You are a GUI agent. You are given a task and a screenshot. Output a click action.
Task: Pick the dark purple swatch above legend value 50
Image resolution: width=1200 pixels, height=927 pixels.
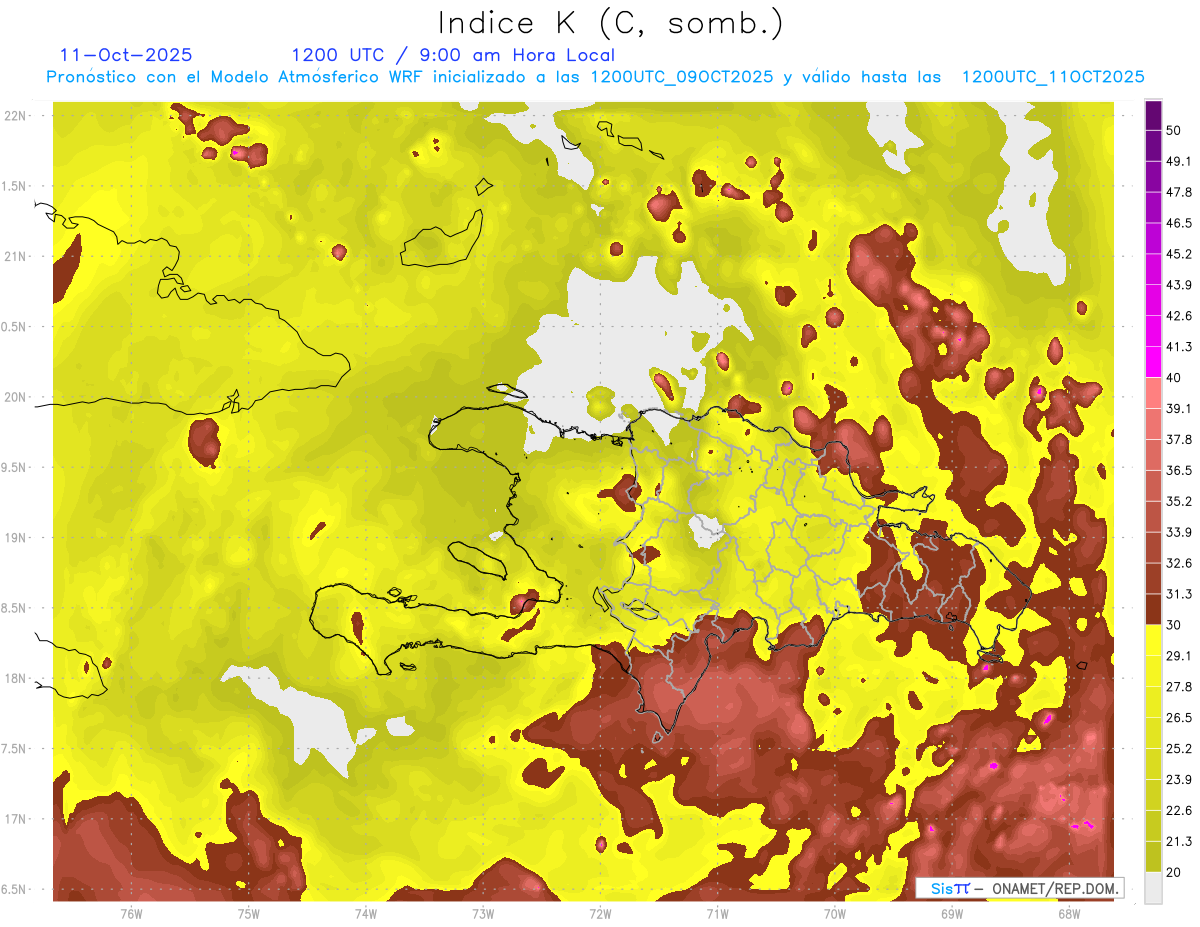click(x=1153, y=116)
